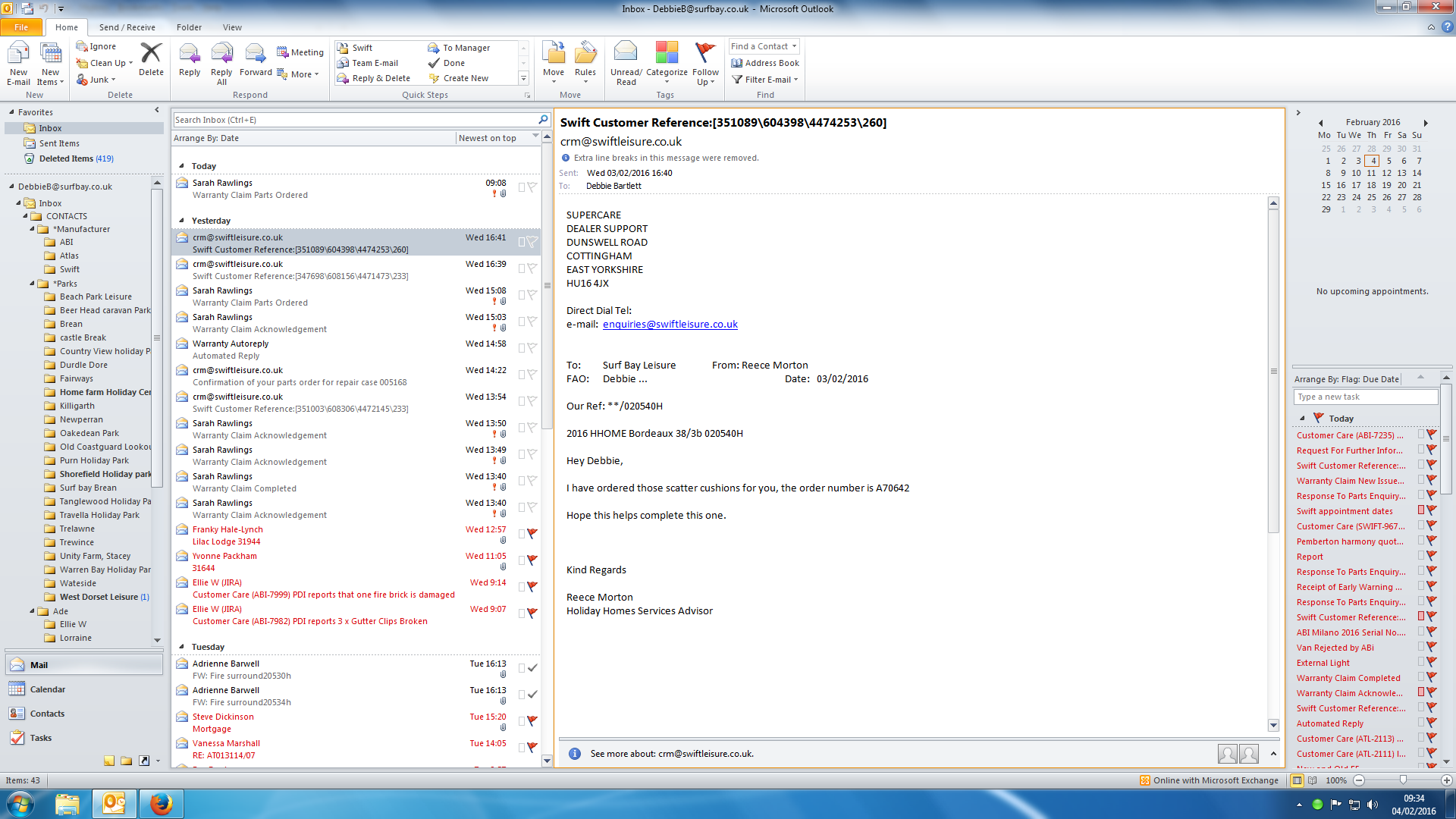
Task: Open the Send / Receive ribbon tab
Action: [127, 27]
